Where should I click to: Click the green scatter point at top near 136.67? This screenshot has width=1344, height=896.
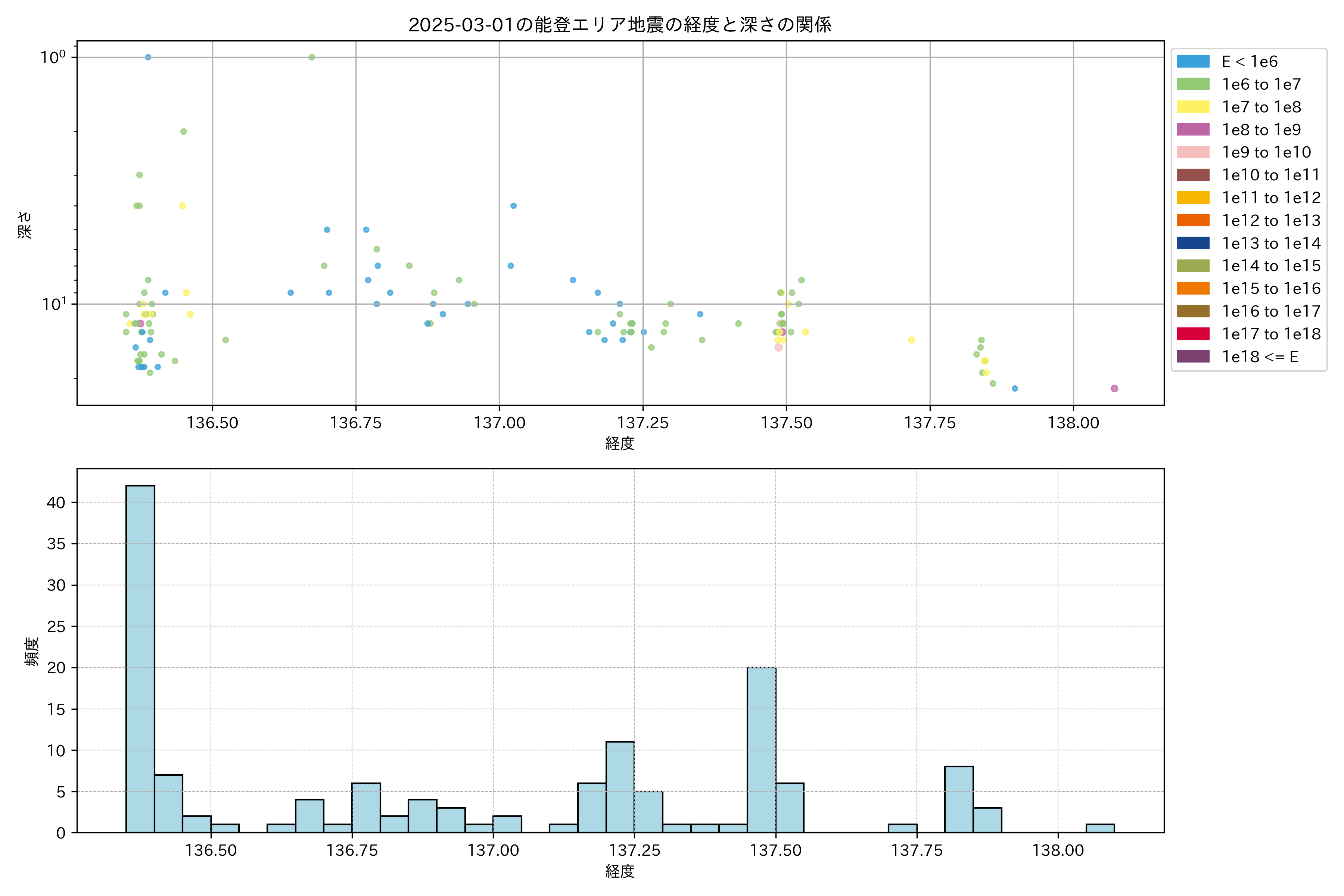point(311,57)
